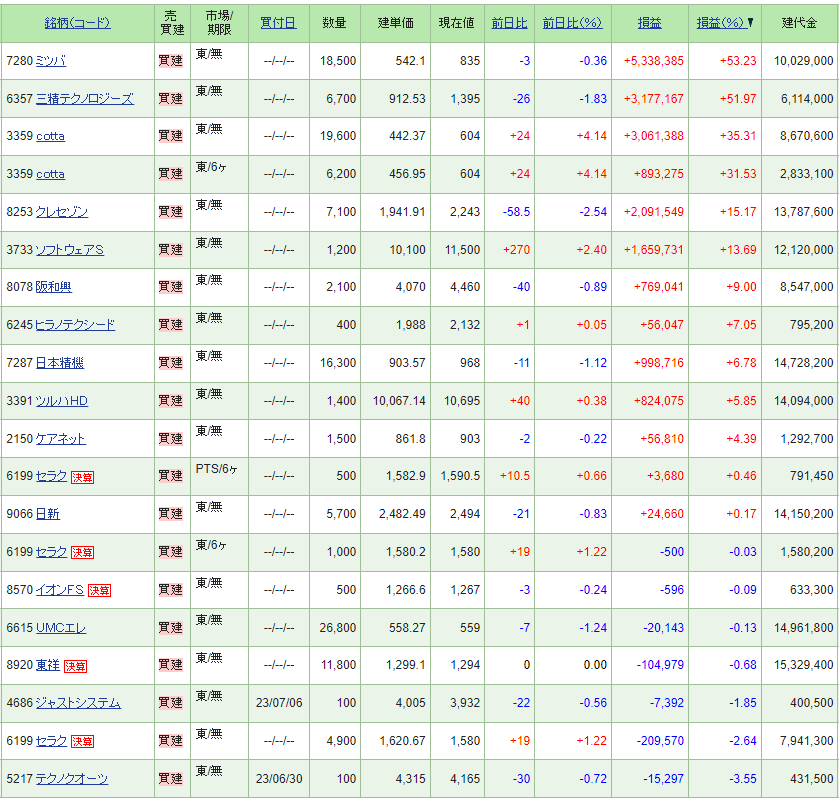
Task: Open セラク link in PTS/6ヶ row
Action: pos(51,476)
